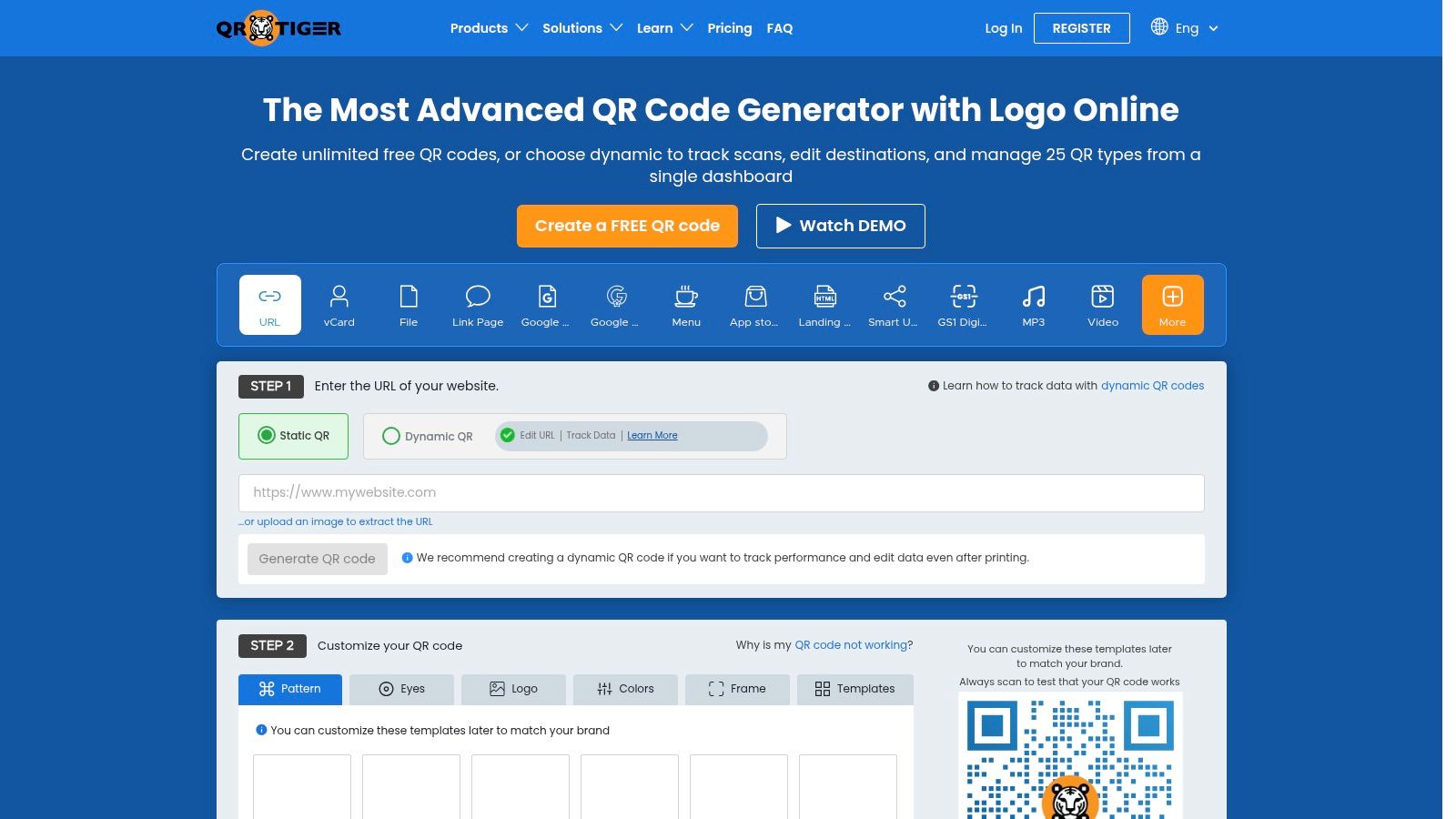Click Create a FREE QR code

[x=627, y=226]
